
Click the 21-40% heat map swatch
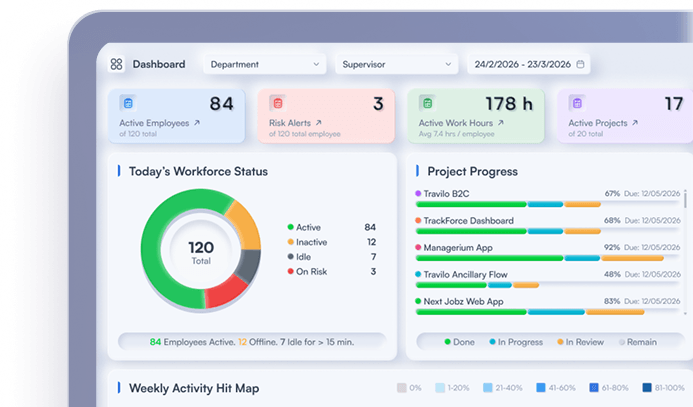click(487, 388)
